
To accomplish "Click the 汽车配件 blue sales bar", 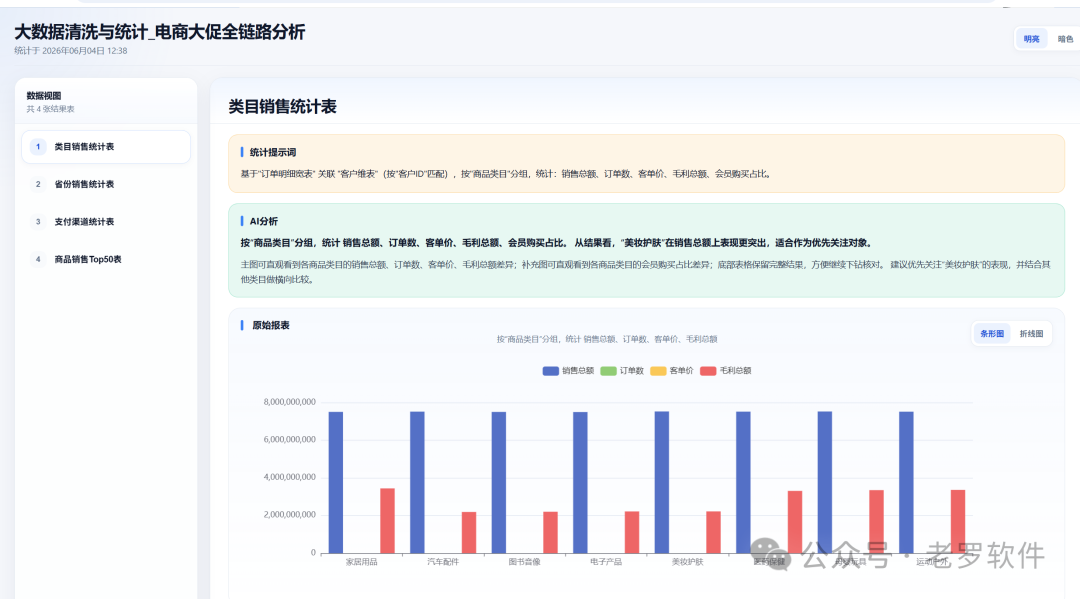I will coord(417,483).
